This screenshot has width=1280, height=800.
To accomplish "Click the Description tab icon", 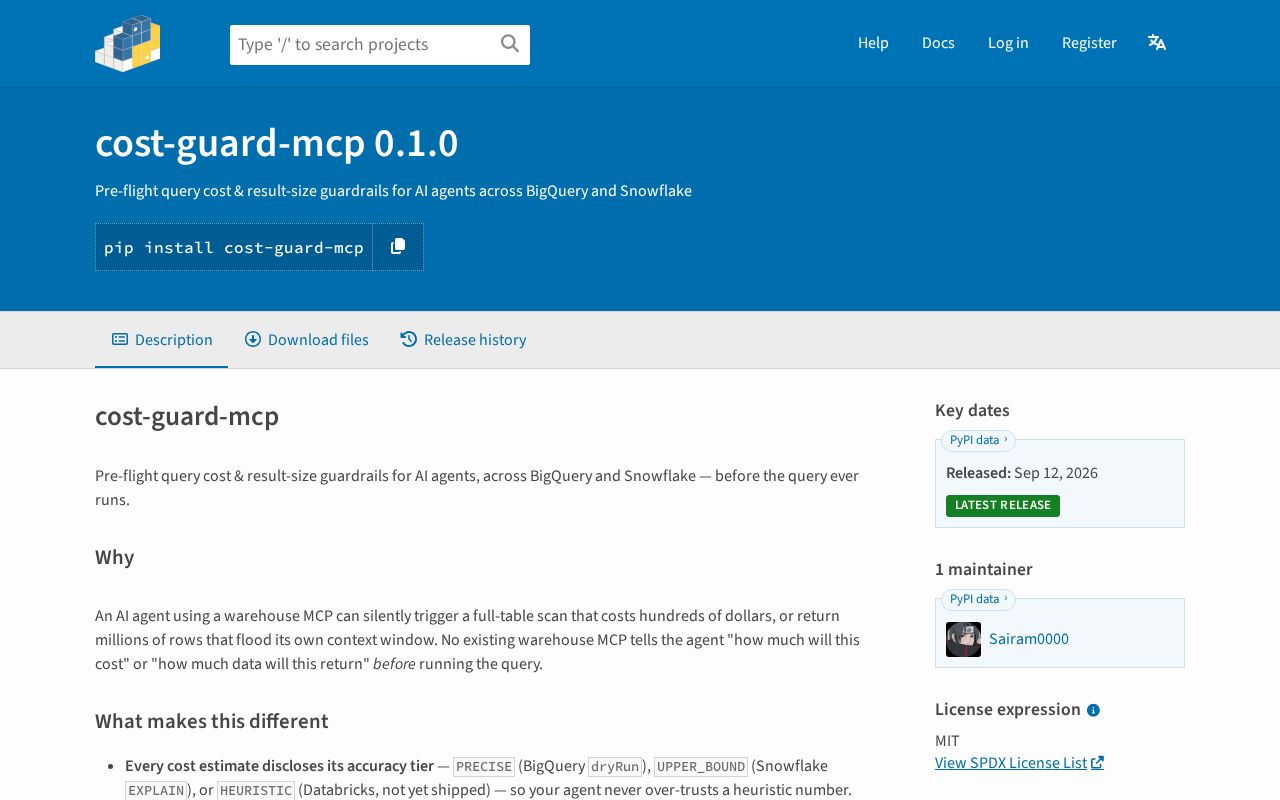I will [120, 339].
